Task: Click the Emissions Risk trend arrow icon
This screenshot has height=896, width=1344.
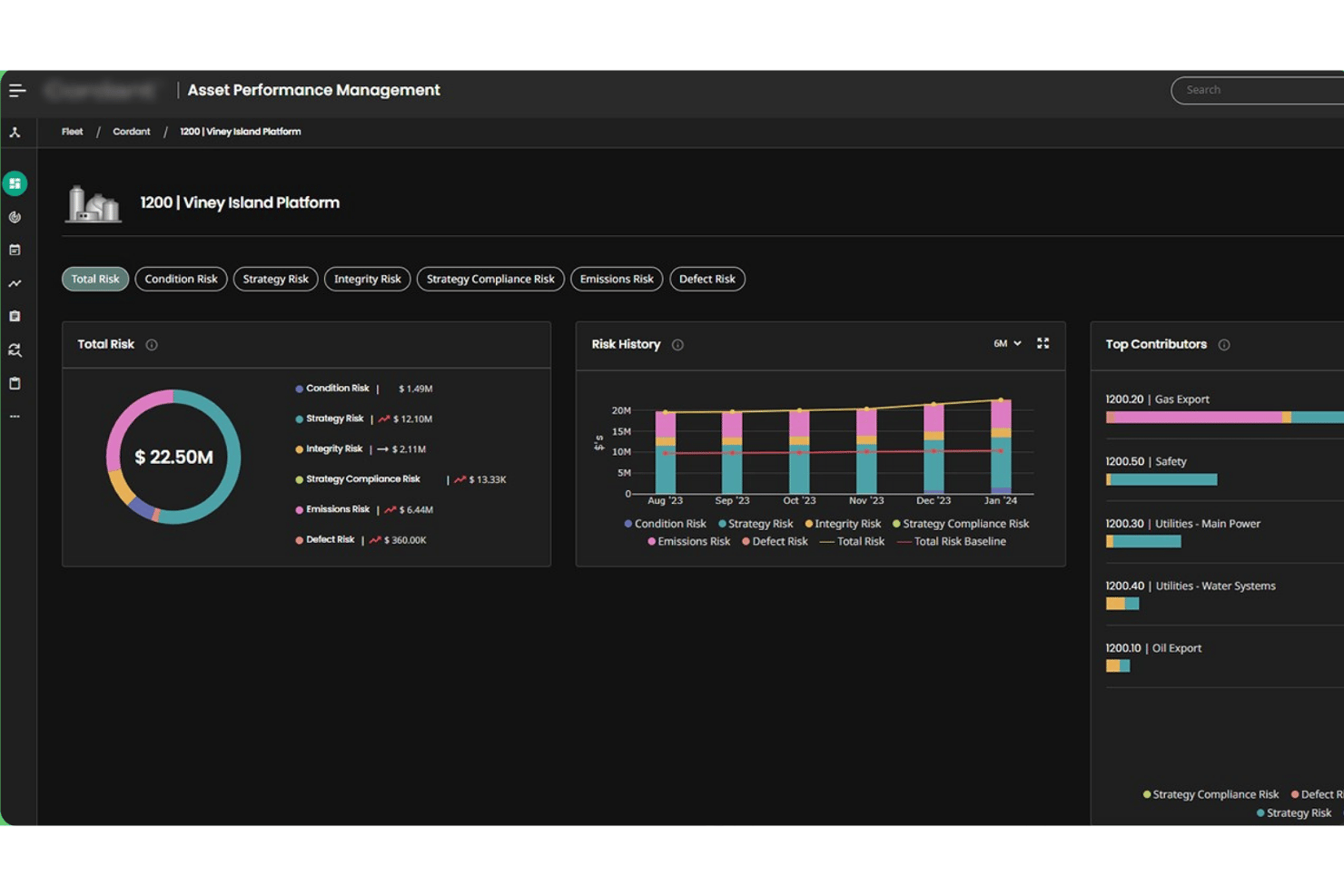Action: coord(390,510)
